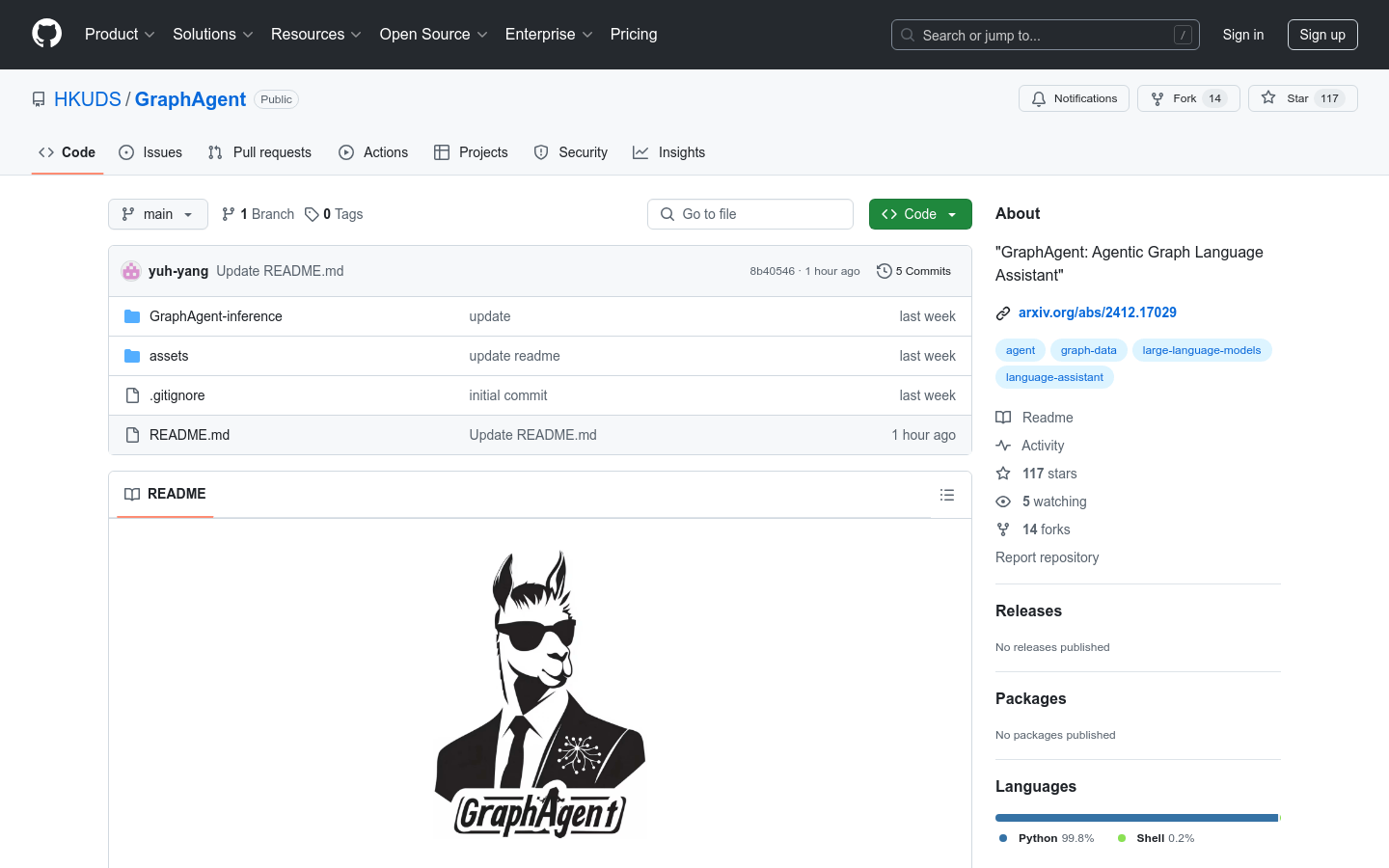
Task: Open the Pull requests tab
Action: (x=259, y=152)
